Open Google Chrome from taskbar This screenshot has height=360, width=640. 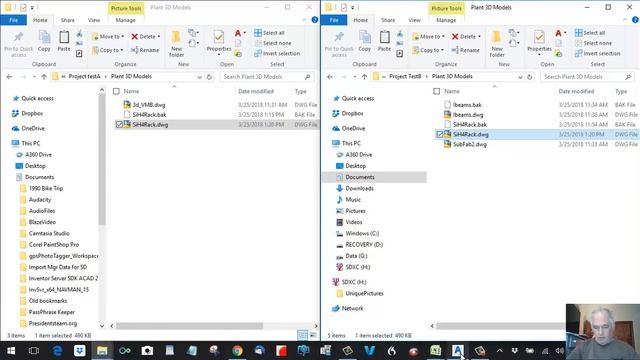pyautogui.click(x=237, y=350)
